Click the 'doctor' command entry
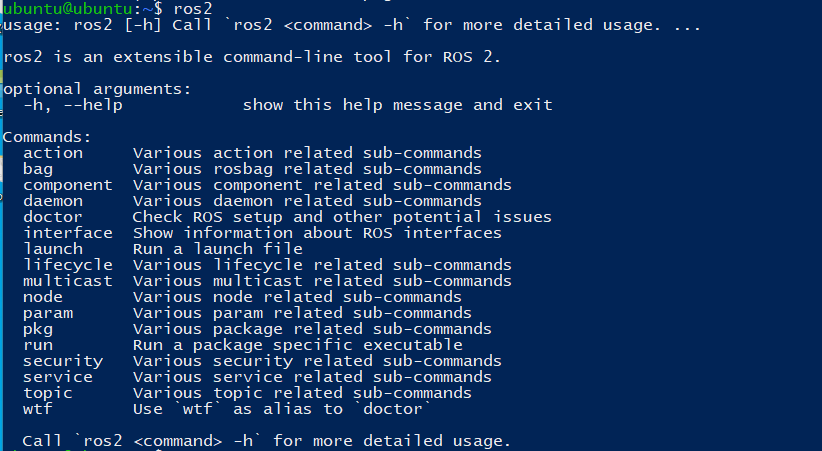The height and width of the screenshot is (451, 822). click(x=52, y=217)
